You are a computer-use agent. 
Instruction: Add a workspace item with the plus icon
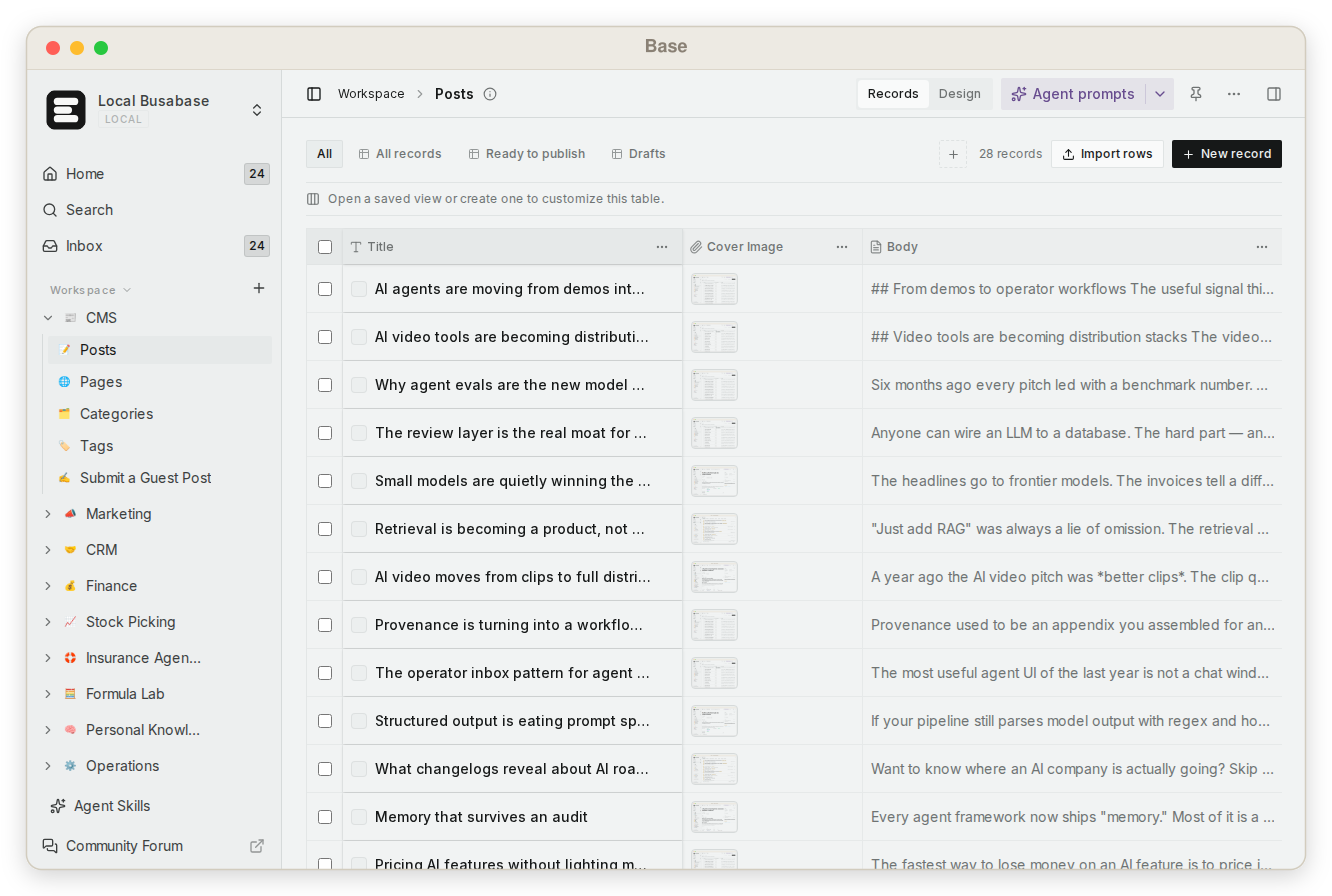click(259, 288)
